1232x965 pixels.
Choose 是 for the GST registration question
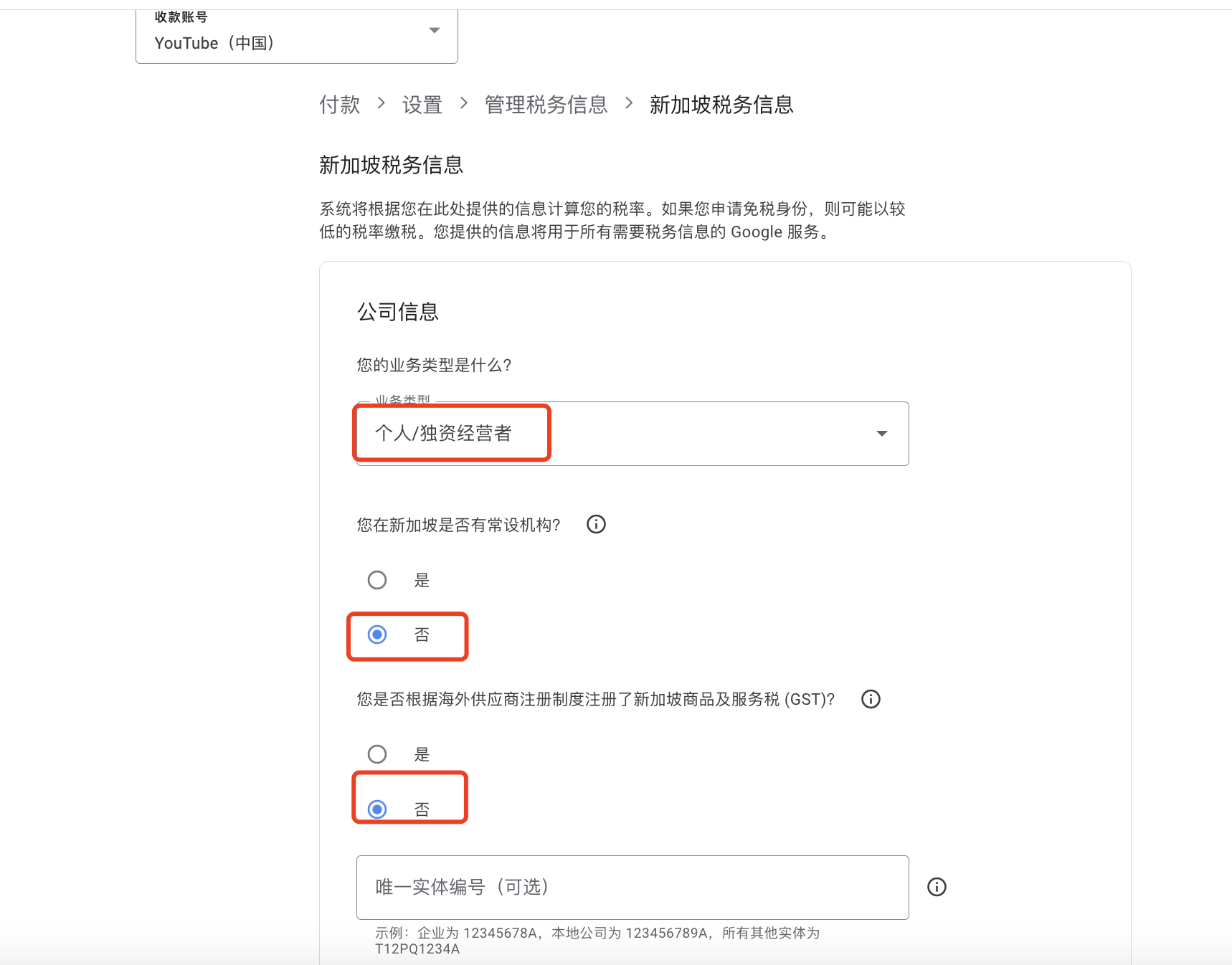pos(377,754)
